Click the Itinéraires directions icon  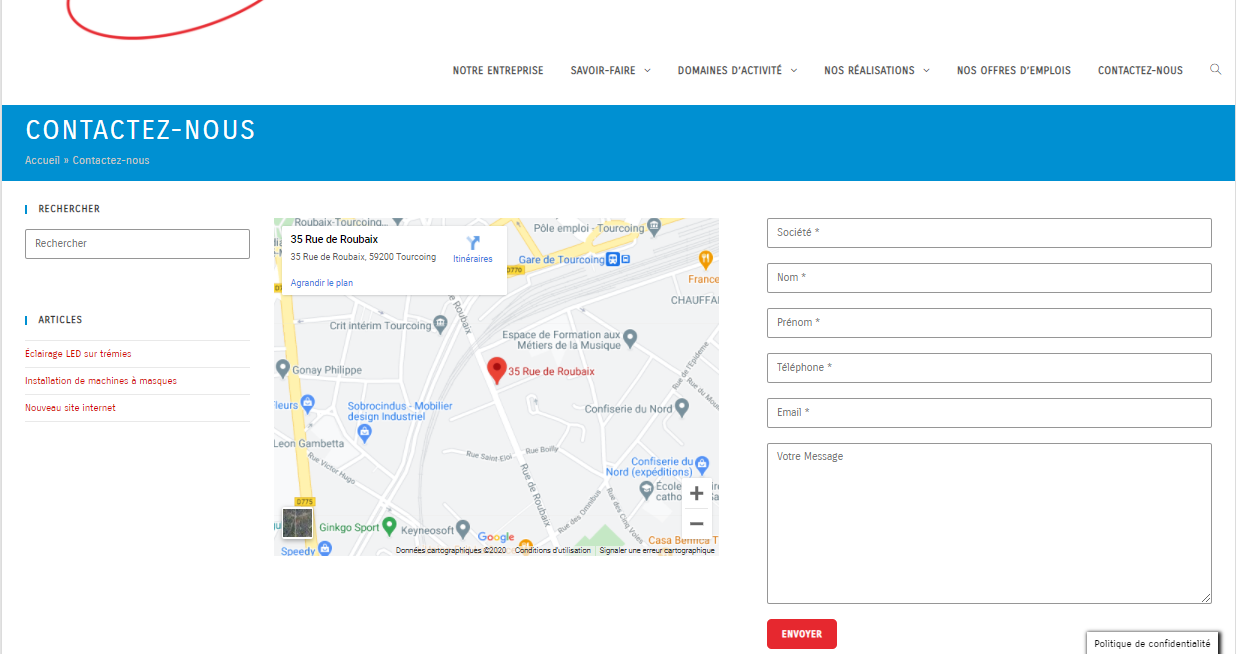[x=473, y=243]
